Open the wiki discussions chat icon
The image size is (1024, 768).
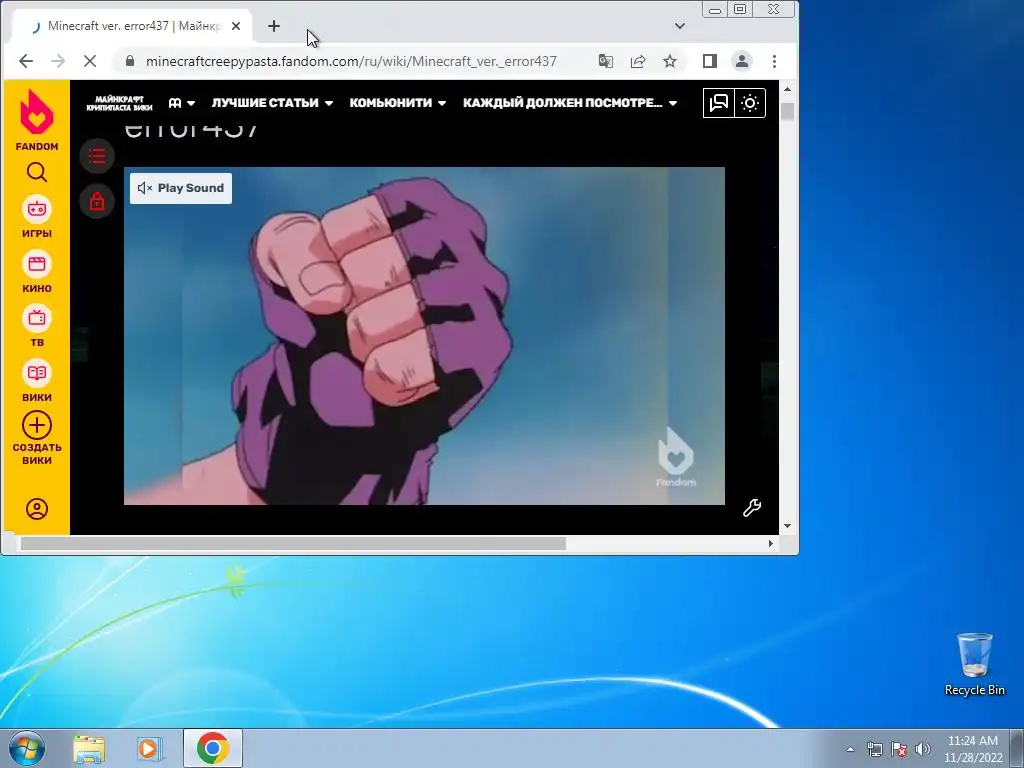(718, 103)
